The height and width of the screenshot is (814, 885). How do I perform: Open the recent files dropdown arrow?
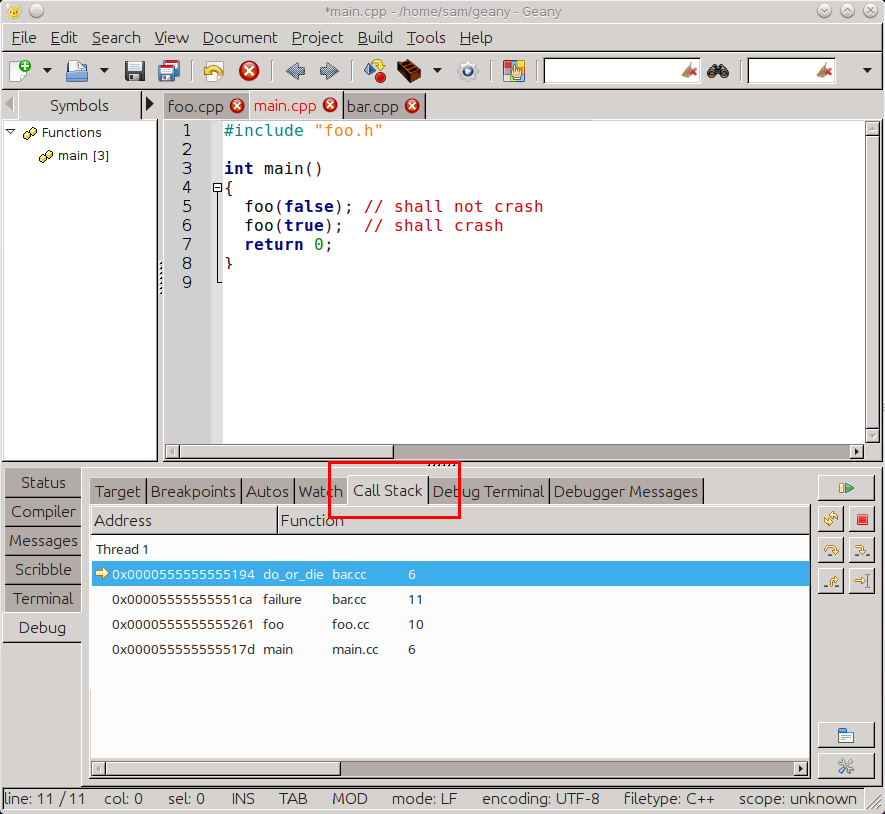pyautogui.click(x=104, y=71)
